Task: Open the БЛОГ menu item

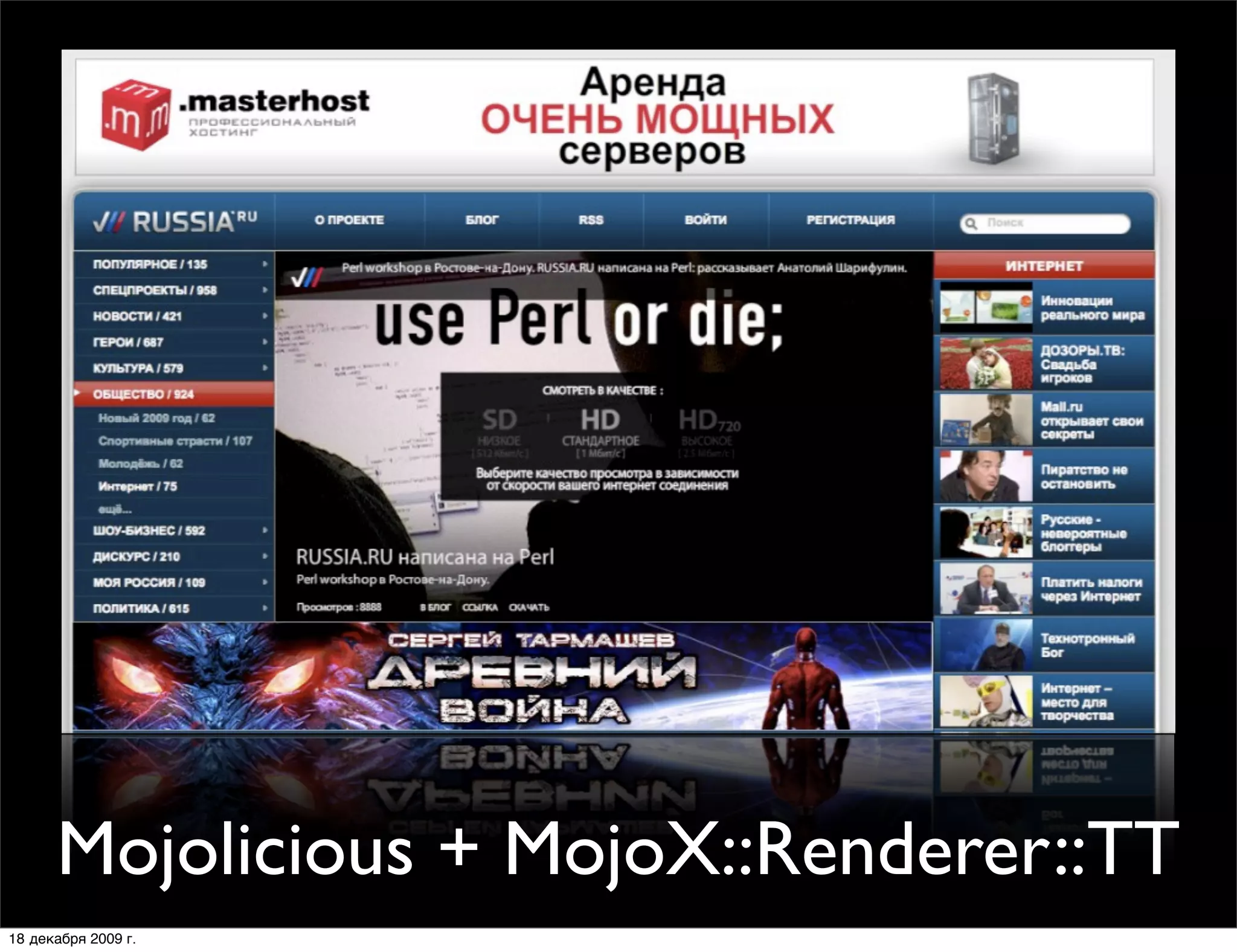Action: click(482, 220)
